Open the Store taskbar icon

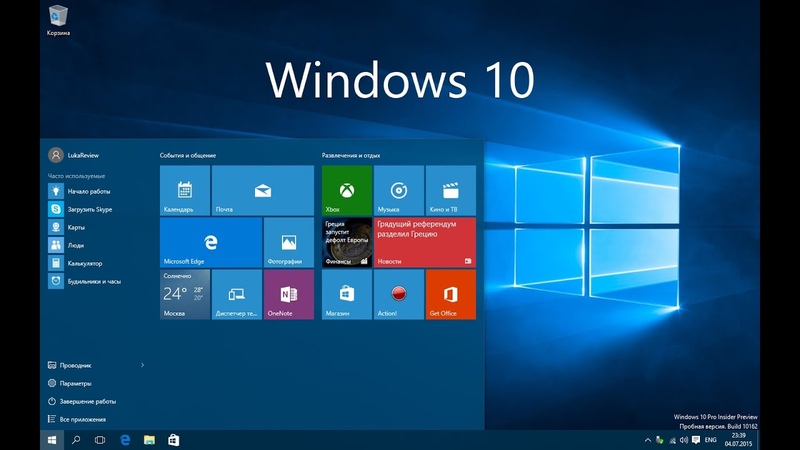click(173, 440)
